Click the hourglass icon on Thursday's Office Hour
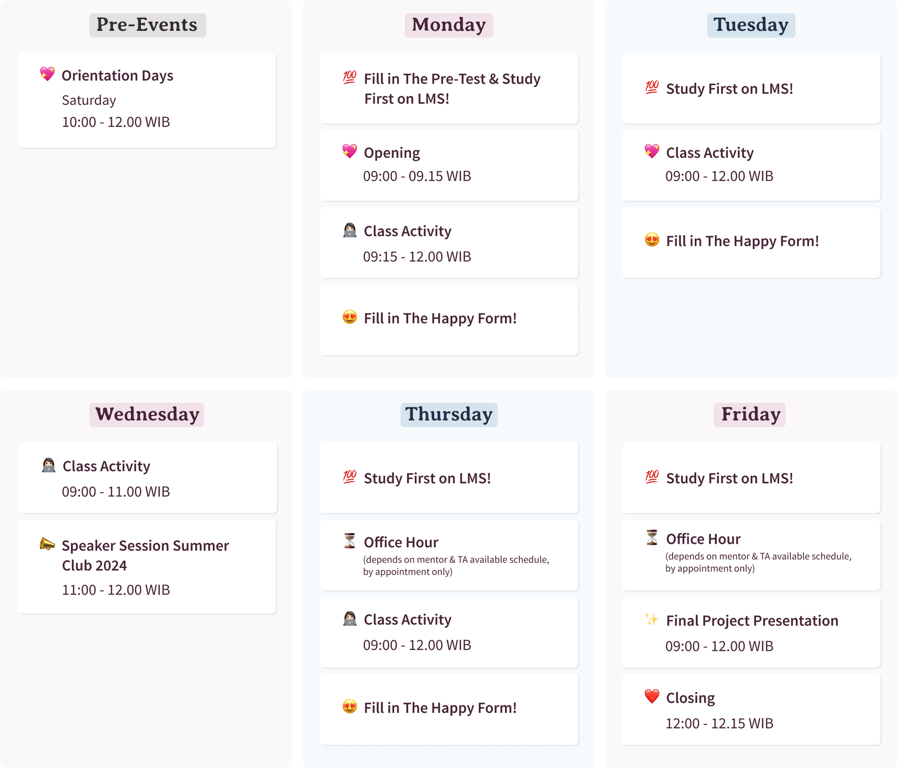The width and height of the screenshot is (897, 768). (x=350, y=540)
